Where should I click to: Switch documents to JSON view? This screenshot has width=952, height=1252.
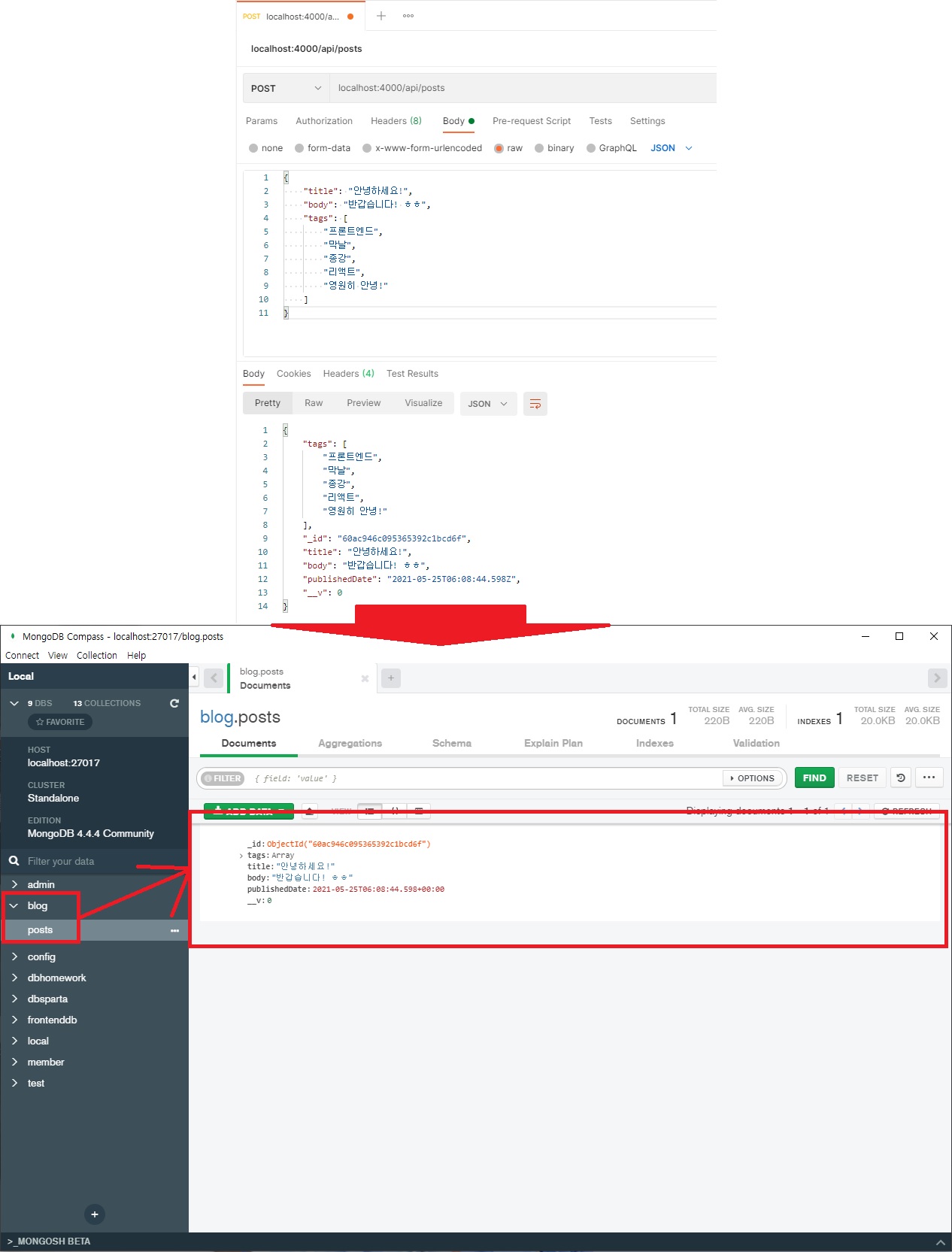[x=395, y=811]
